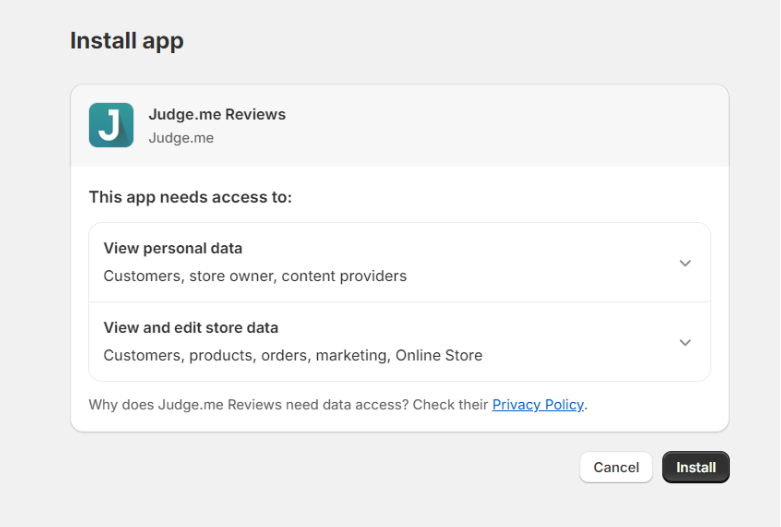Click the Judge.me Reviews app icon
The height and width of the screenshot is (527, 781).
click(x=111, y=125)
